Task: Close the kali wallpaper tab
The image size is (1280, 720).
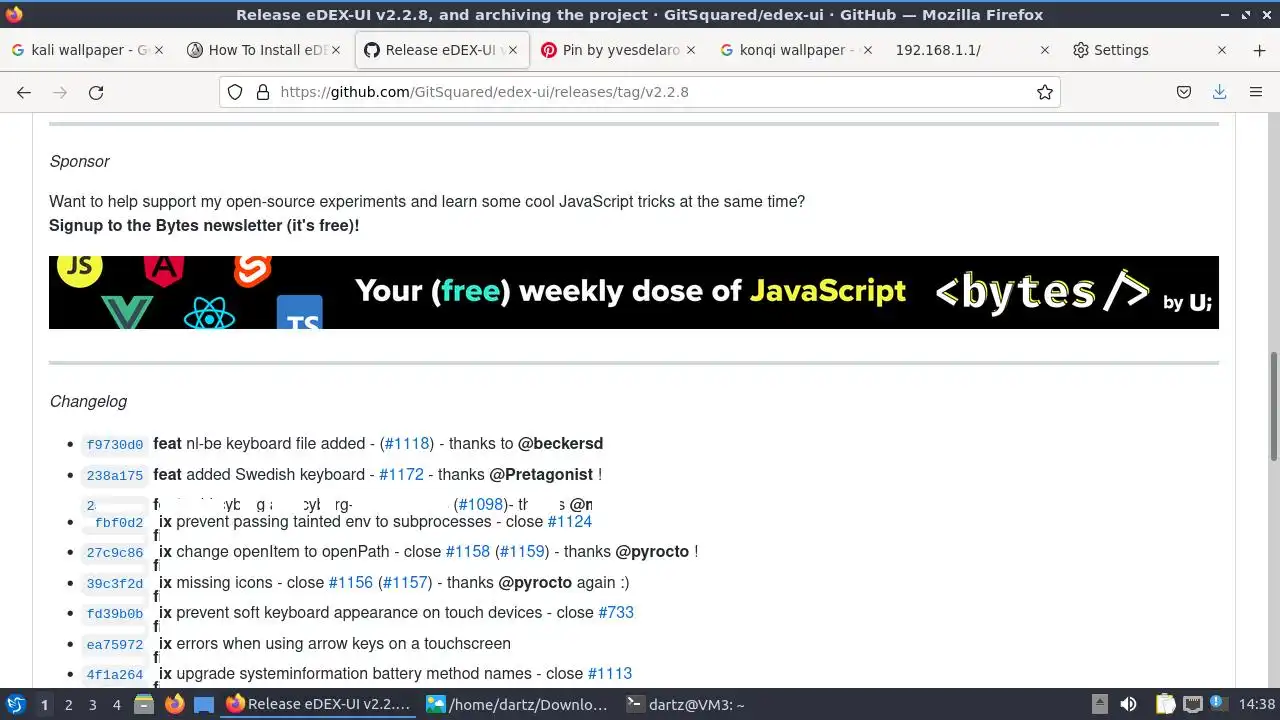Action: [x=159, y=50]
